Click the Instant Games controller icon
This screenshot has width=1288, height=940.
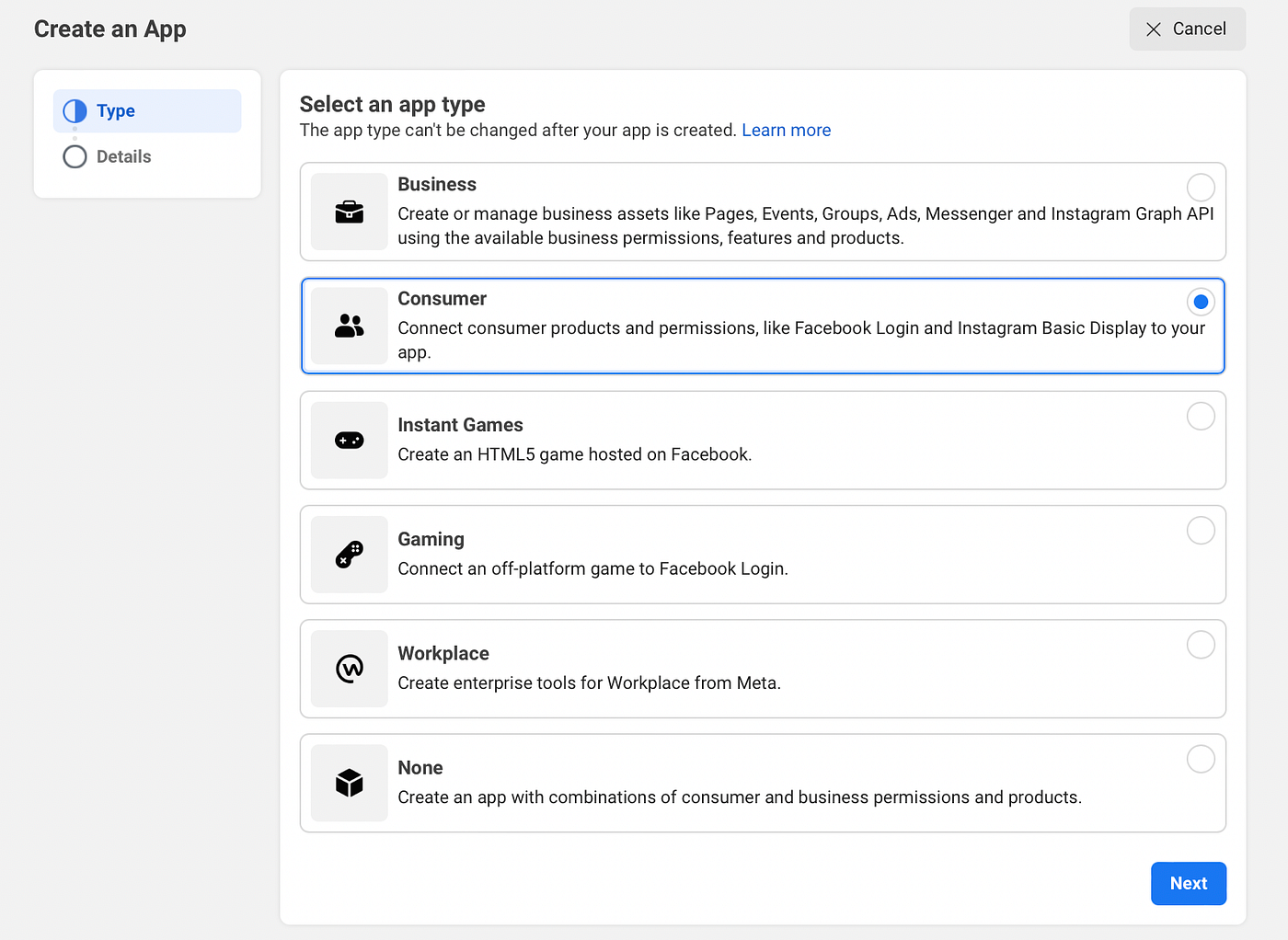point(350,441)
